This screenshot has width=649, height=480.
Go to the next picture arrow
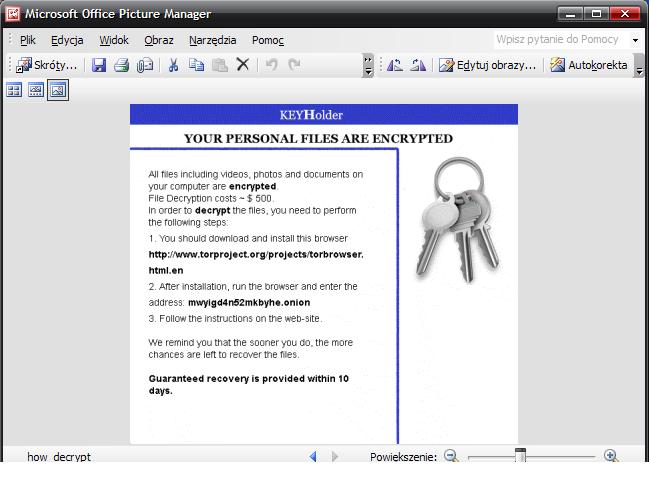pos(335,456)
